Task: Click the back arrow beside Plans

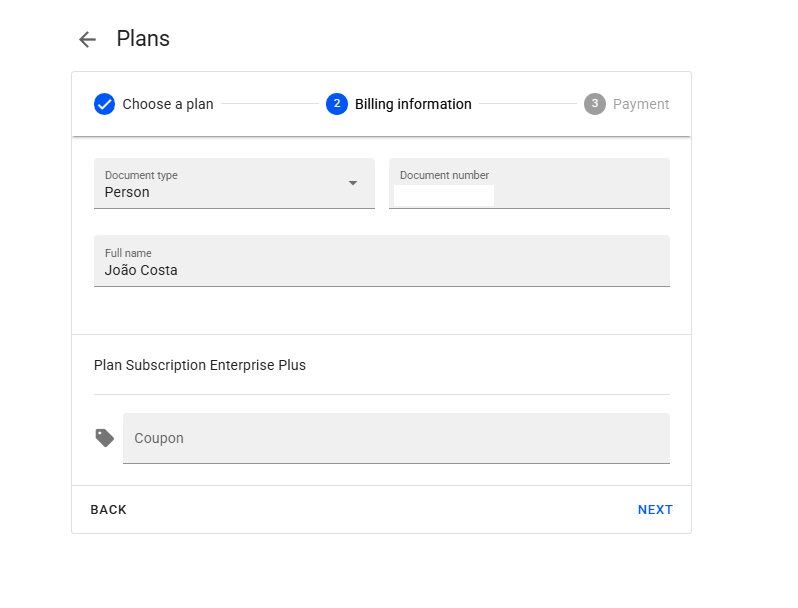Action: click(87, 39)
